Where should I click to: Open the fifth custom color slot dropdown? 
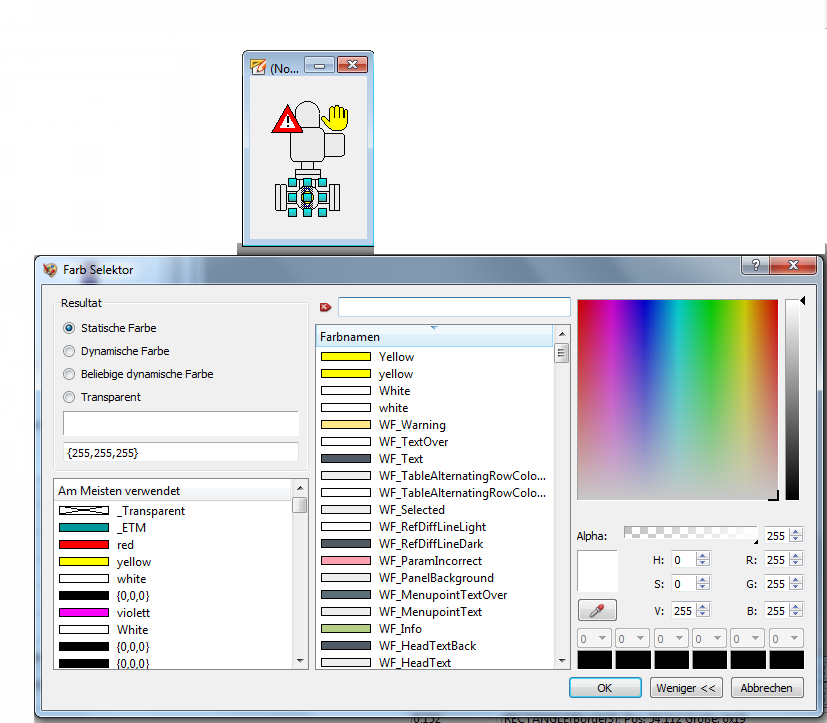[x=748, y=639]
